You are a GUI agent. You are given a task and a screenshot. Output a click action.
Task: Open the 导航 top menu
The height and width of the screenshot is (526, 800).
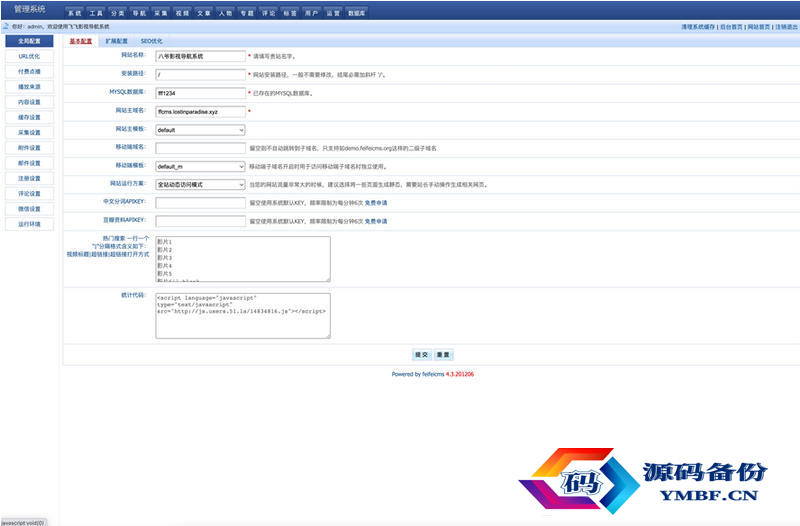tap(139, 13)
